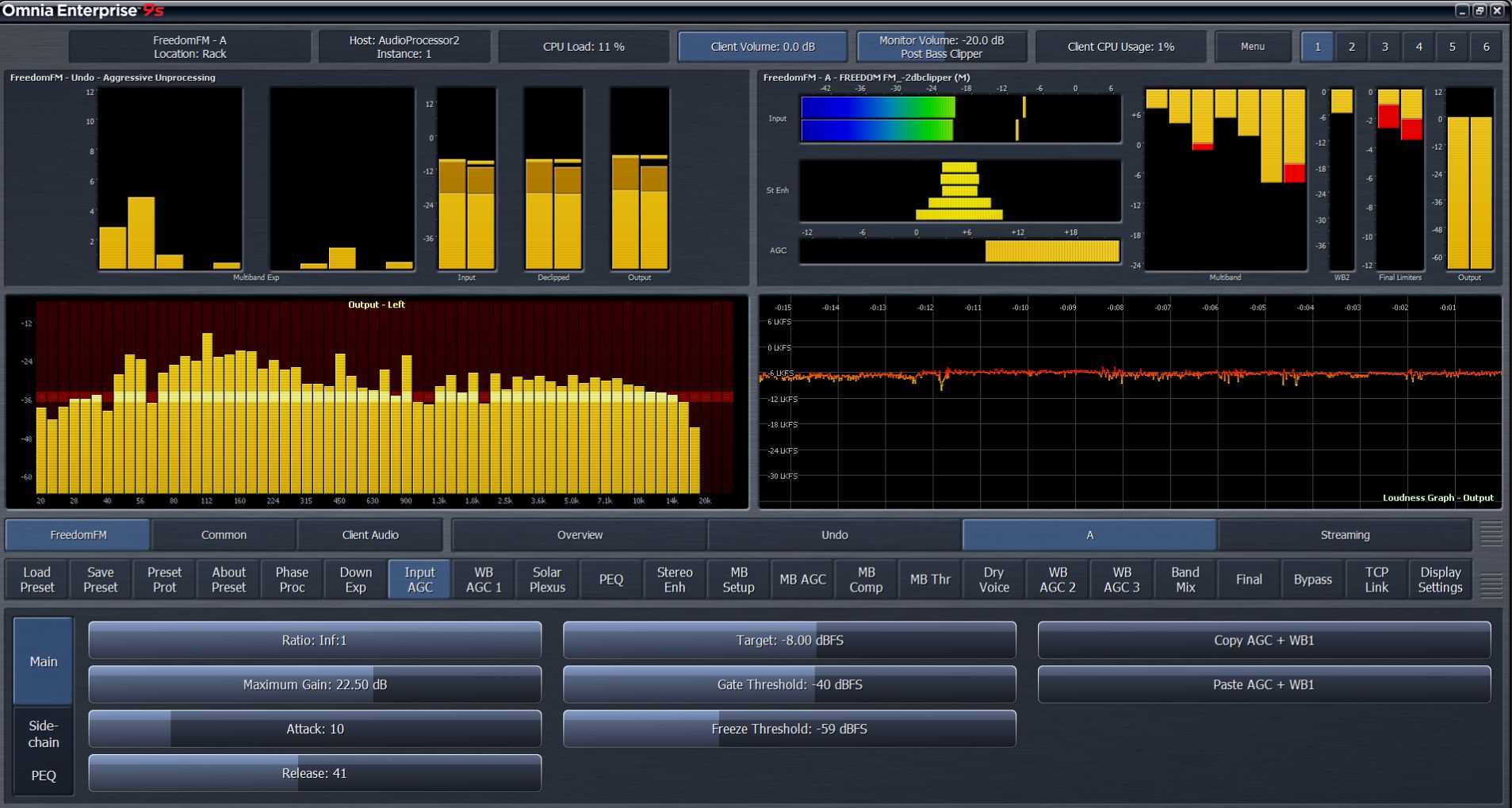Click the Loudness Graph - Output display
Screen dimensions: 1512x808
tap(1130, 402)
